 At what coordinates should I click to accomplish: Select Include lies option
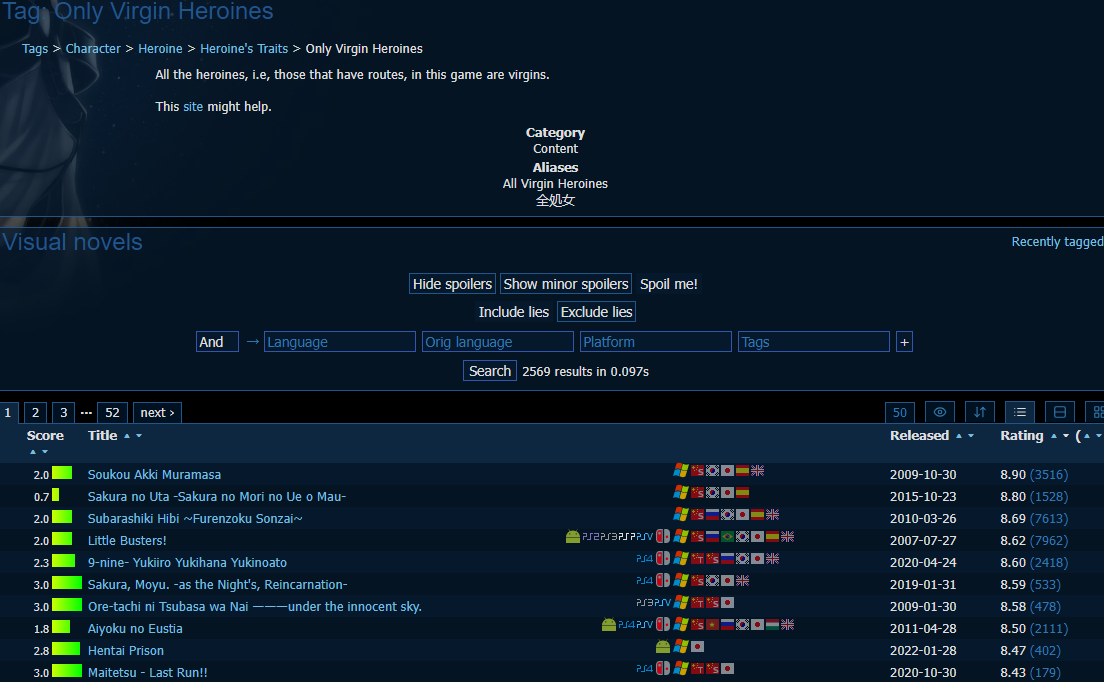pyautogui.click(x=513, y=312)
